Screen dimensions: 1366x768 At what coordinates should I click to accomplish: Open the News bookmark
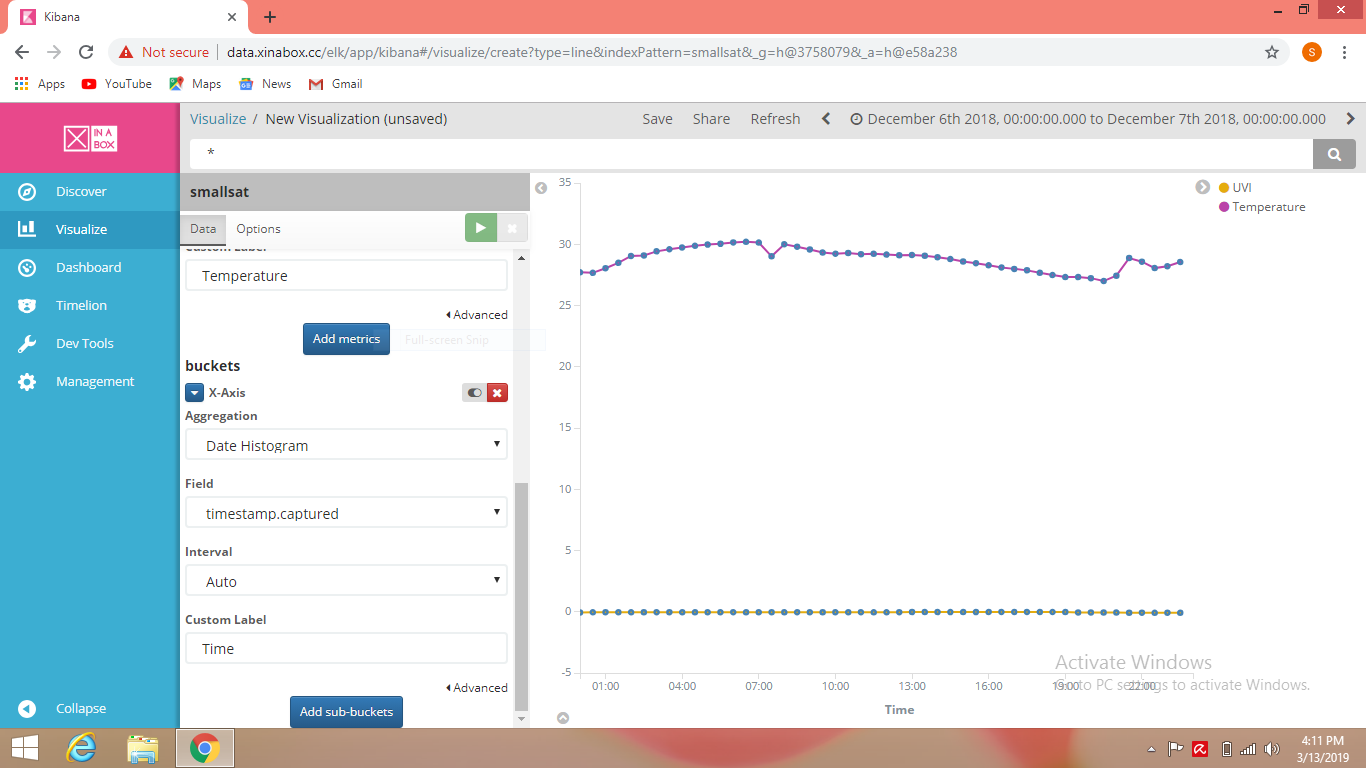pos(265,84)
